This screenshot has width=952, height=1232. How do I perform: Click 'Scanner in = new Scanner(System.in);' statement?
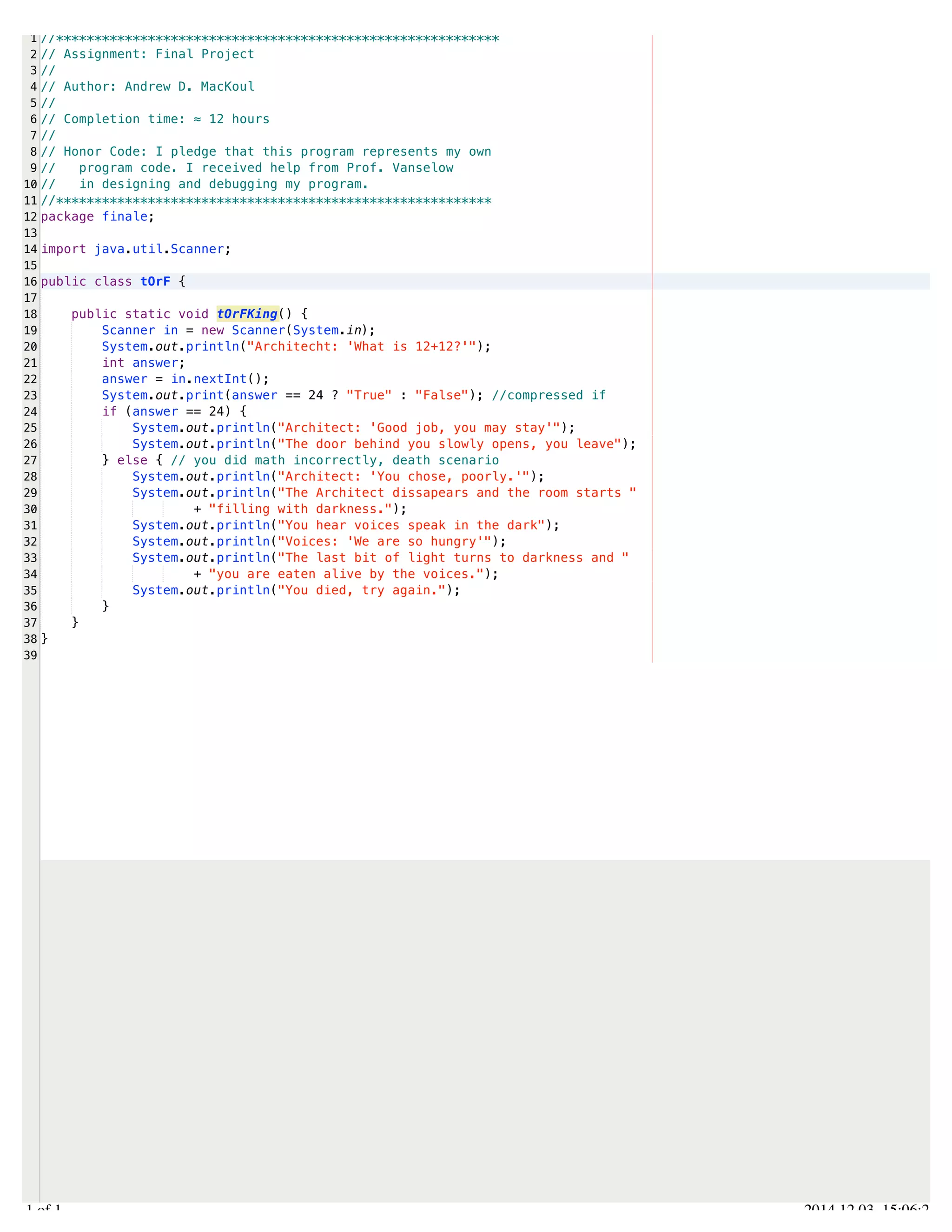tap(238, 331)
